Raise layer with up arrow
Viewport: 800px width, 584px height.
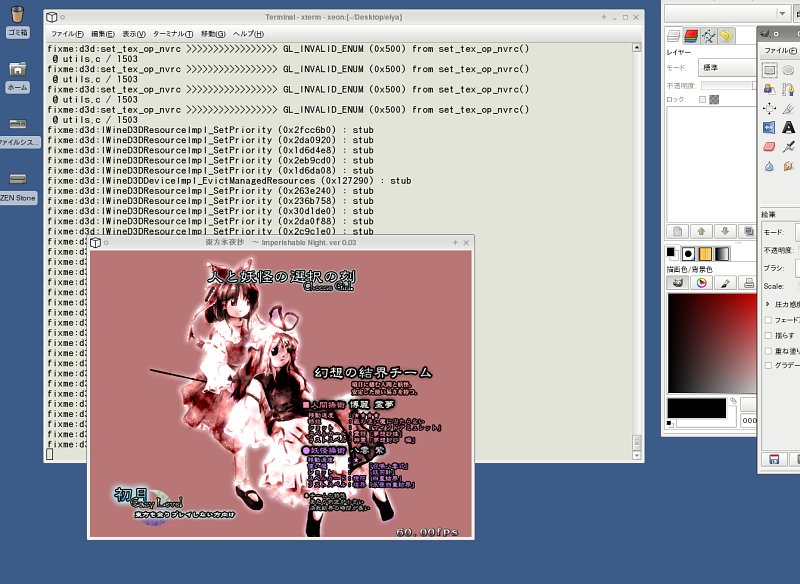click(x=701, y=232)
